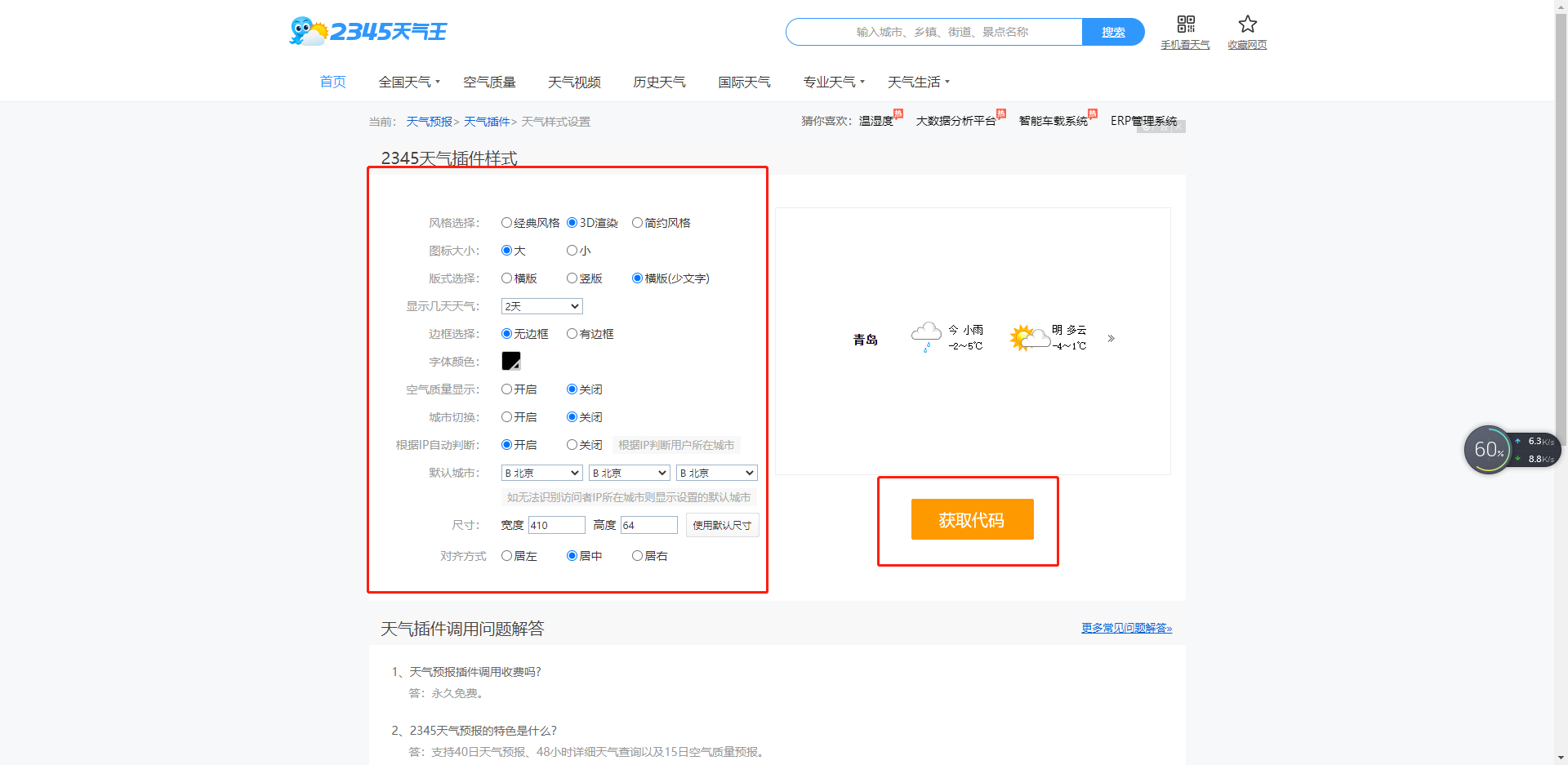The width and height of the screenshot is (1568, 765).
Task: Open 天气预报 breadcrumb link
Action: coord(429,122)
